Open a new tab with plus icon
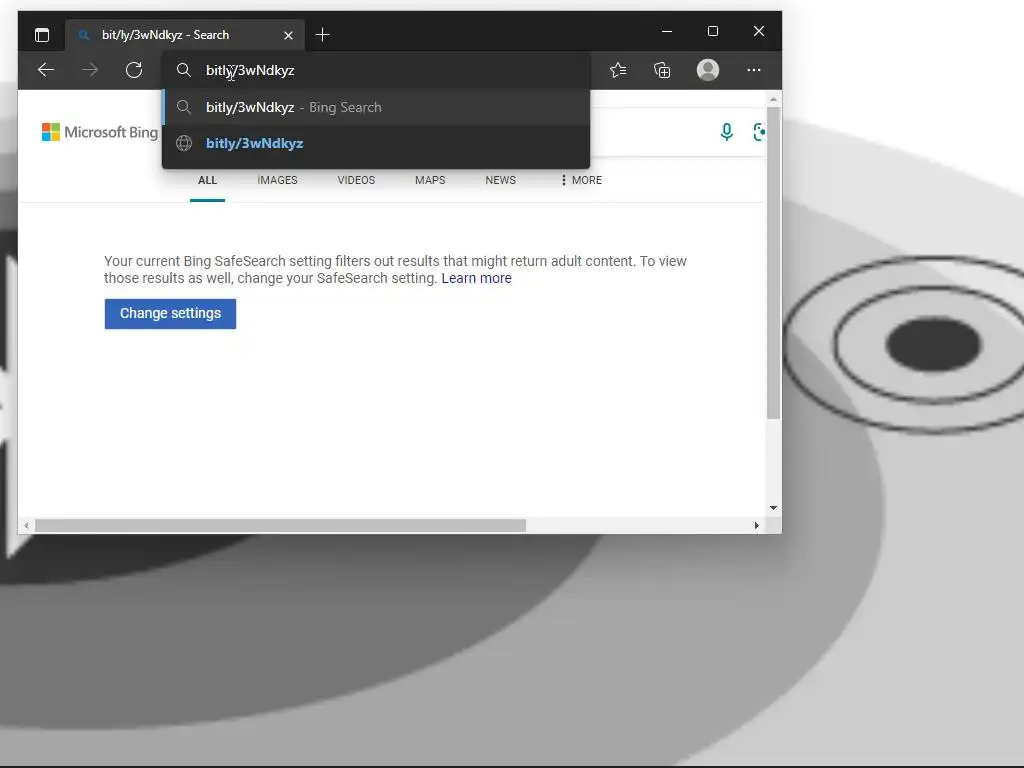Viewport: 1024px width, 768px height. click(x=323, y=35)
